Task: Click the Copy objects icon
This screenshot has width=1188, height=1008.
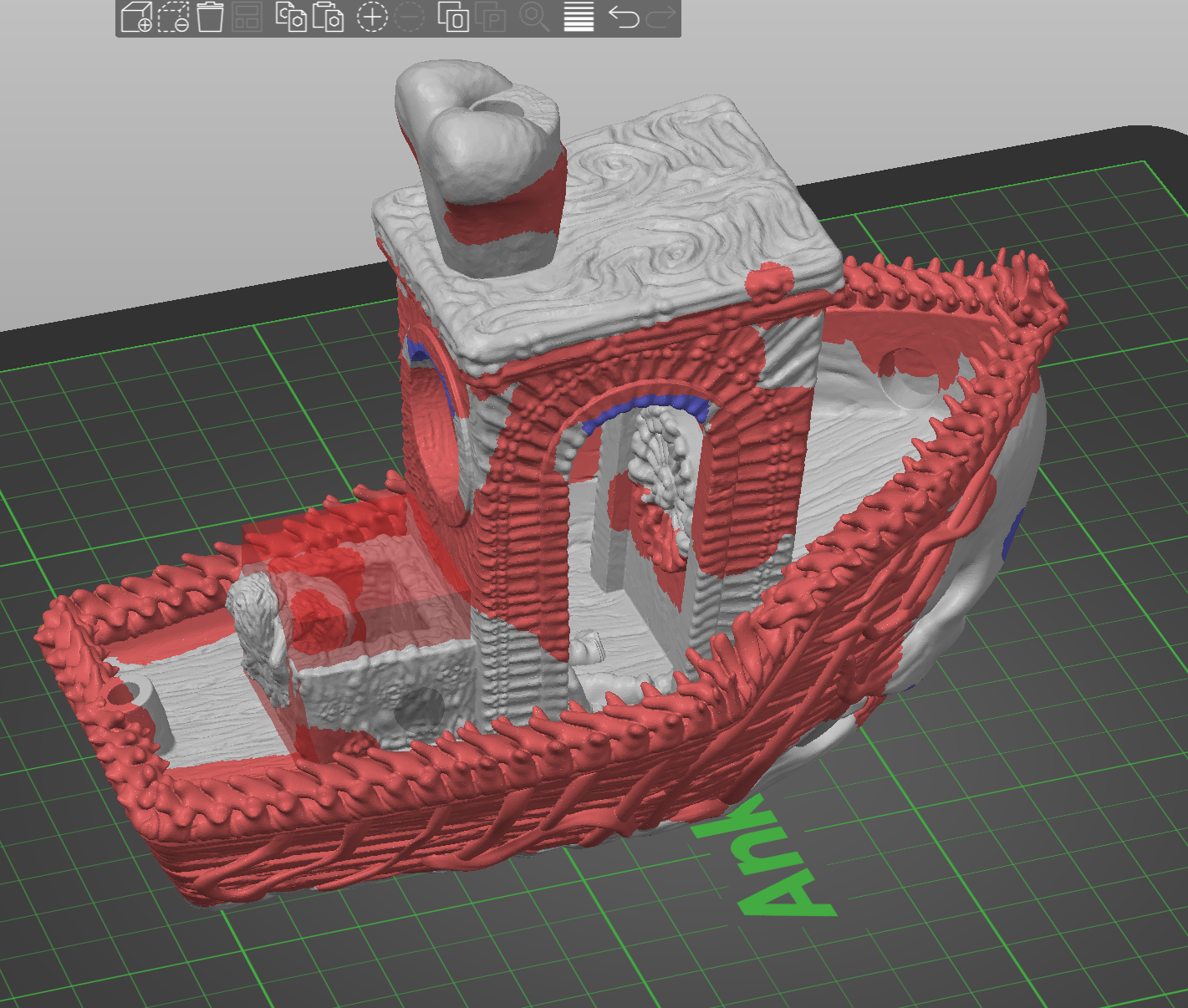Action: coord(291,18)
